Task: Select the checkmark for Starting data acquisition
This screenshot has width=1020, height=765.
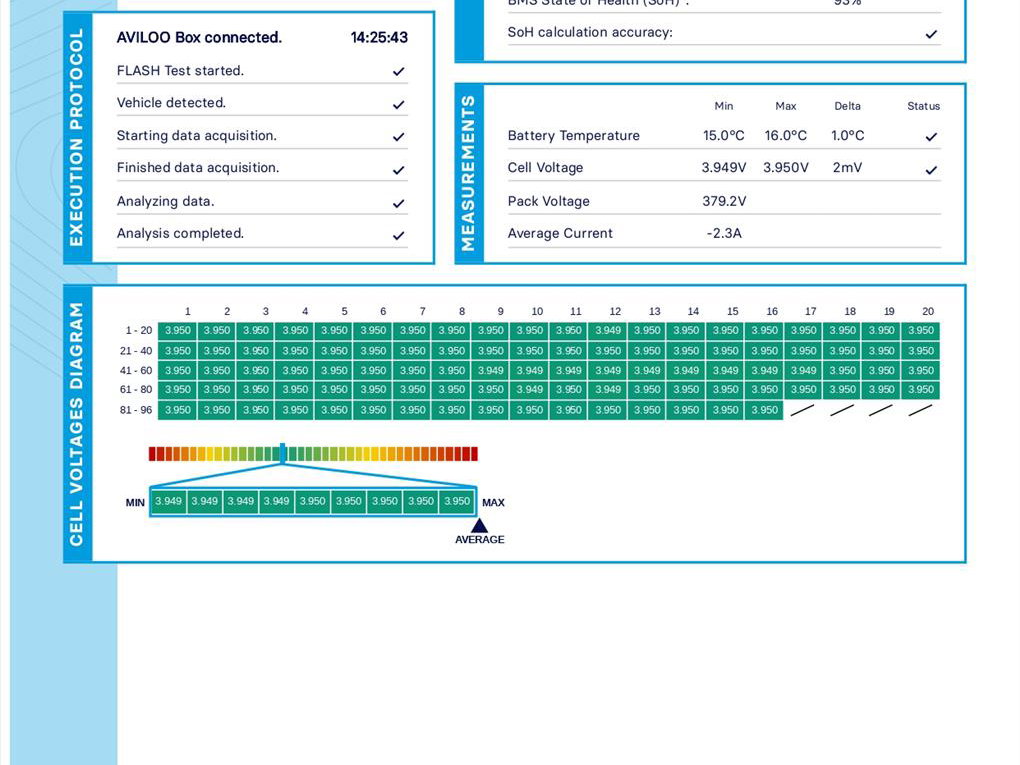Action: point(398,137)
